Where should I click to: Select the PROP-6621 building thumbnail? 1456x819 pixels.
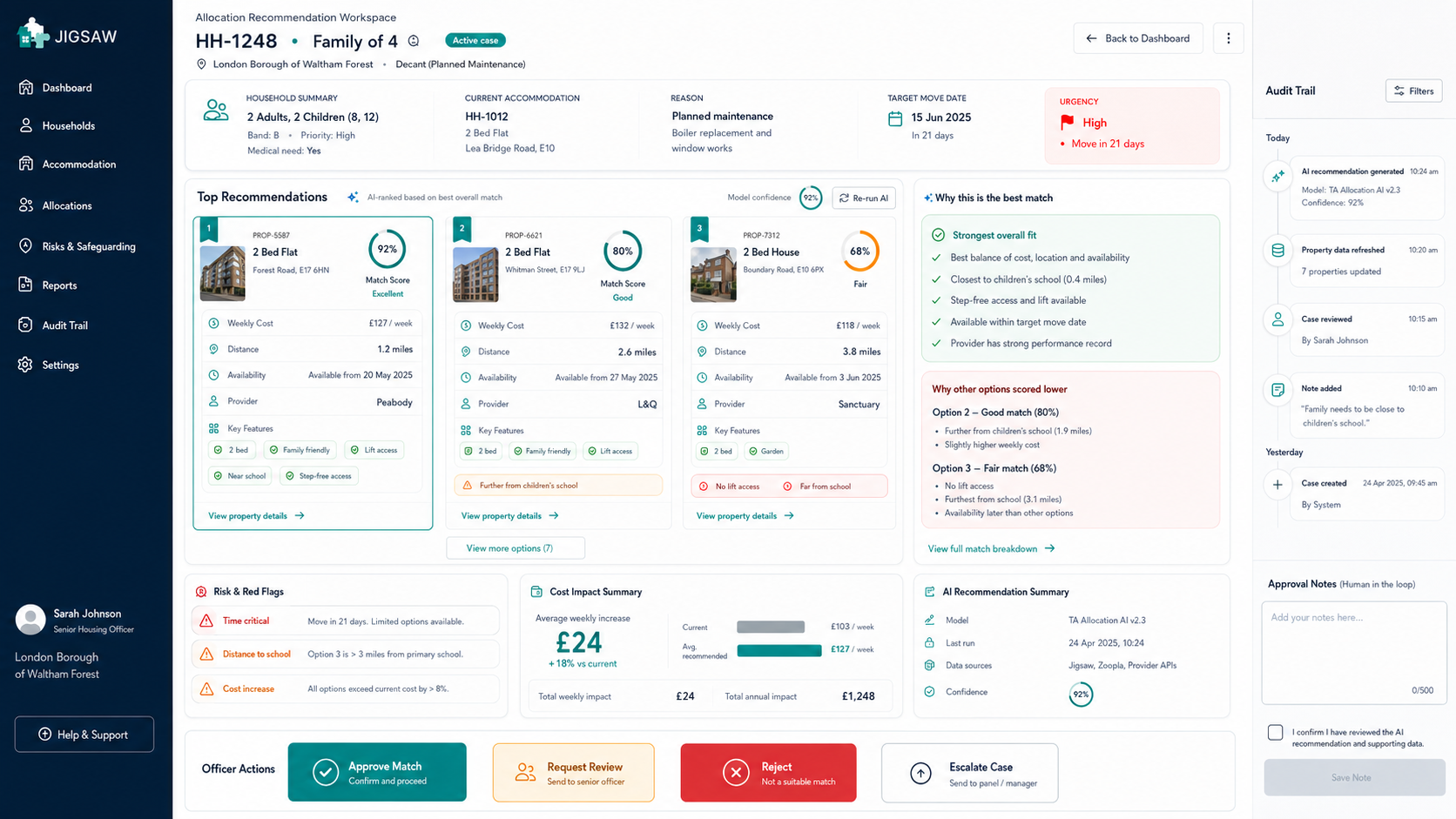click(x=475, y=275)
